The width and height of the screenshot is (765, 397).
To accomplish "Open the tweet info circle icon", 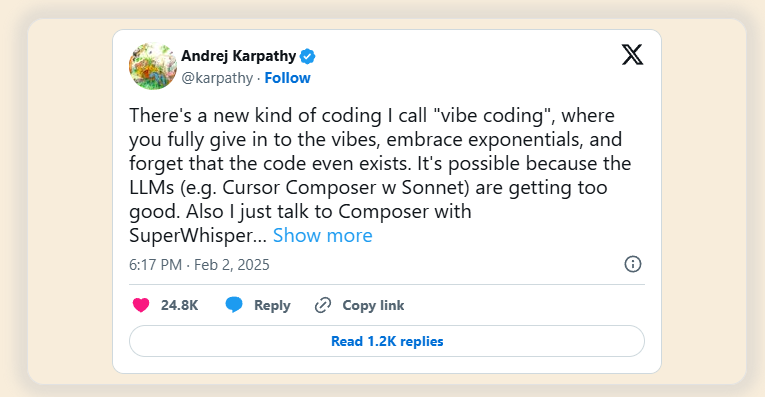I will click(x=633, y=264).
